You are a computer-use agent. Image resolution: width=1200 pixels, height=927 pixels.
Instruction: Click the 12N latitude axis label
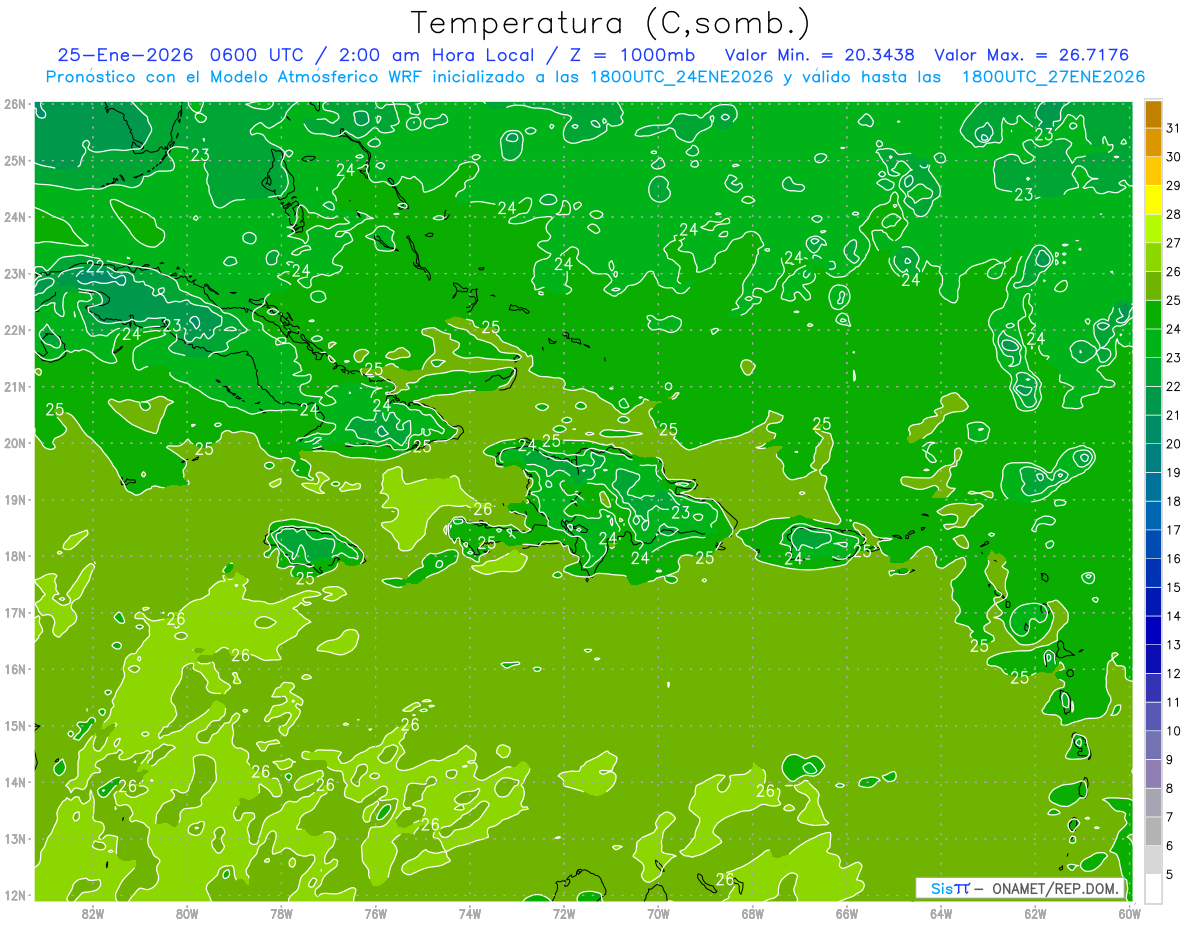click(x=14, y=895)
